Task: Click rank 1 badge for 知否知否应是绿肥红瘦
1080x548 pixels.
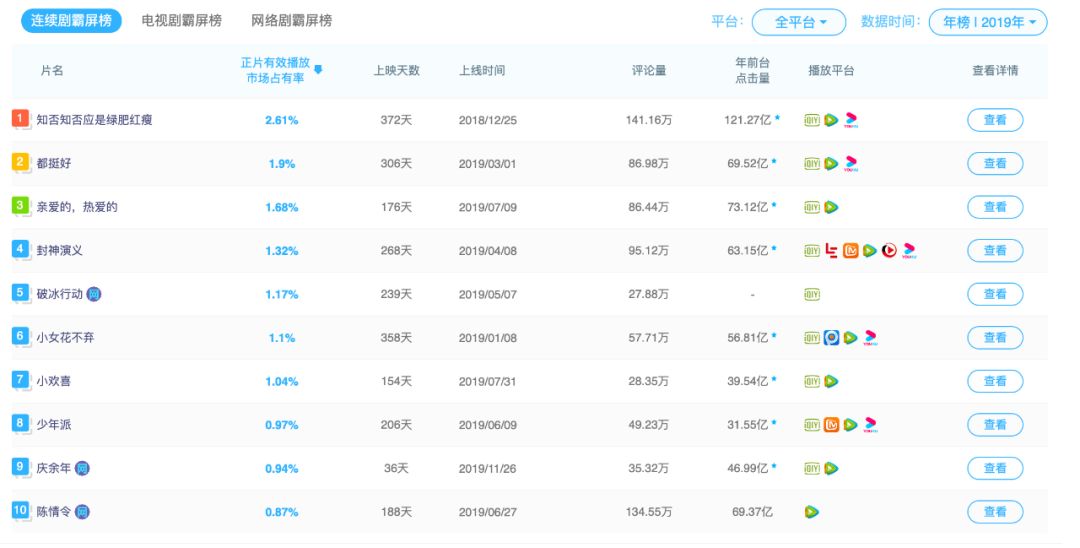Action: tap(20, 119)
